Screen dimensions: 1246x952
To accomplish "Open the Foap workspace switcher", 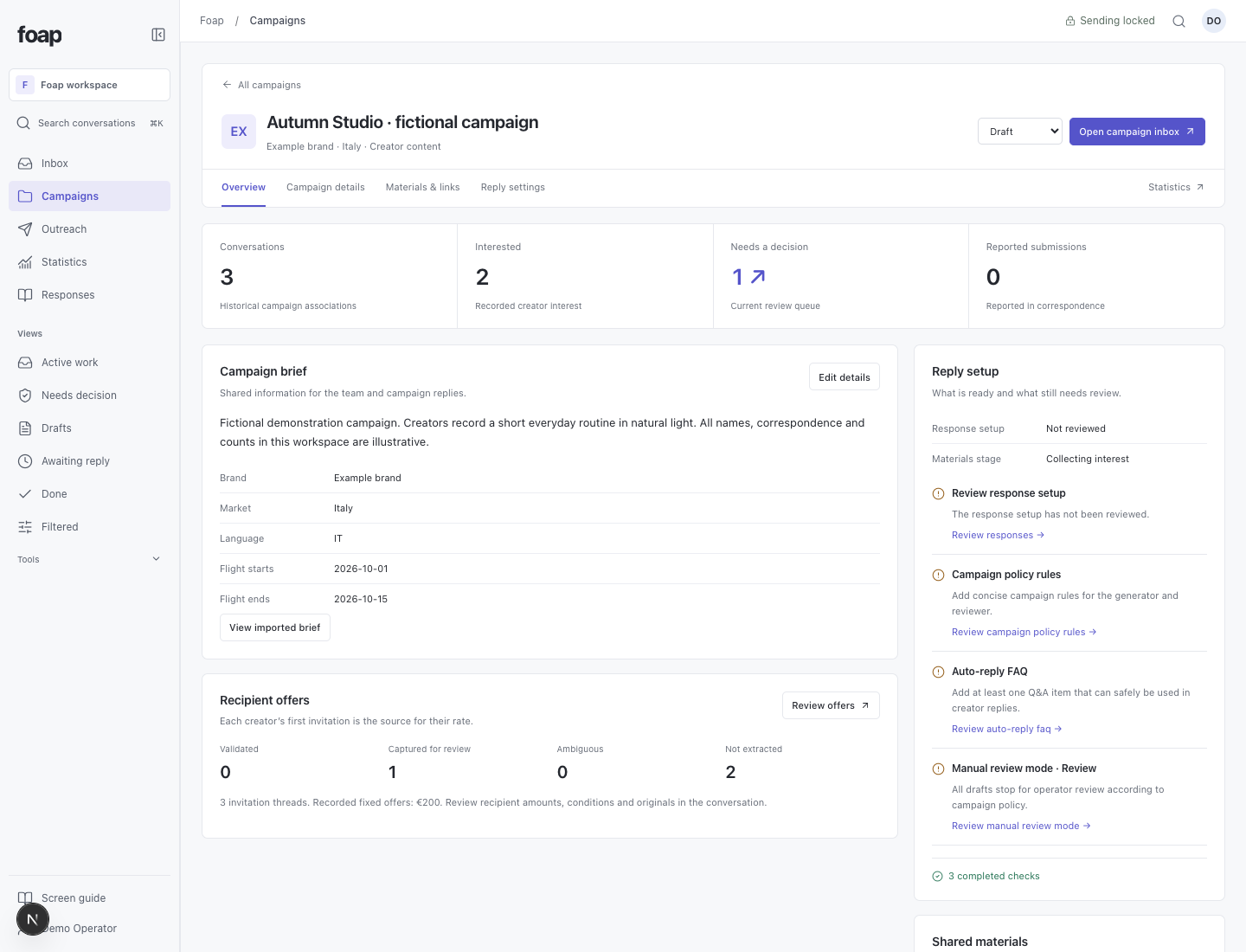I will click(90, 85).
